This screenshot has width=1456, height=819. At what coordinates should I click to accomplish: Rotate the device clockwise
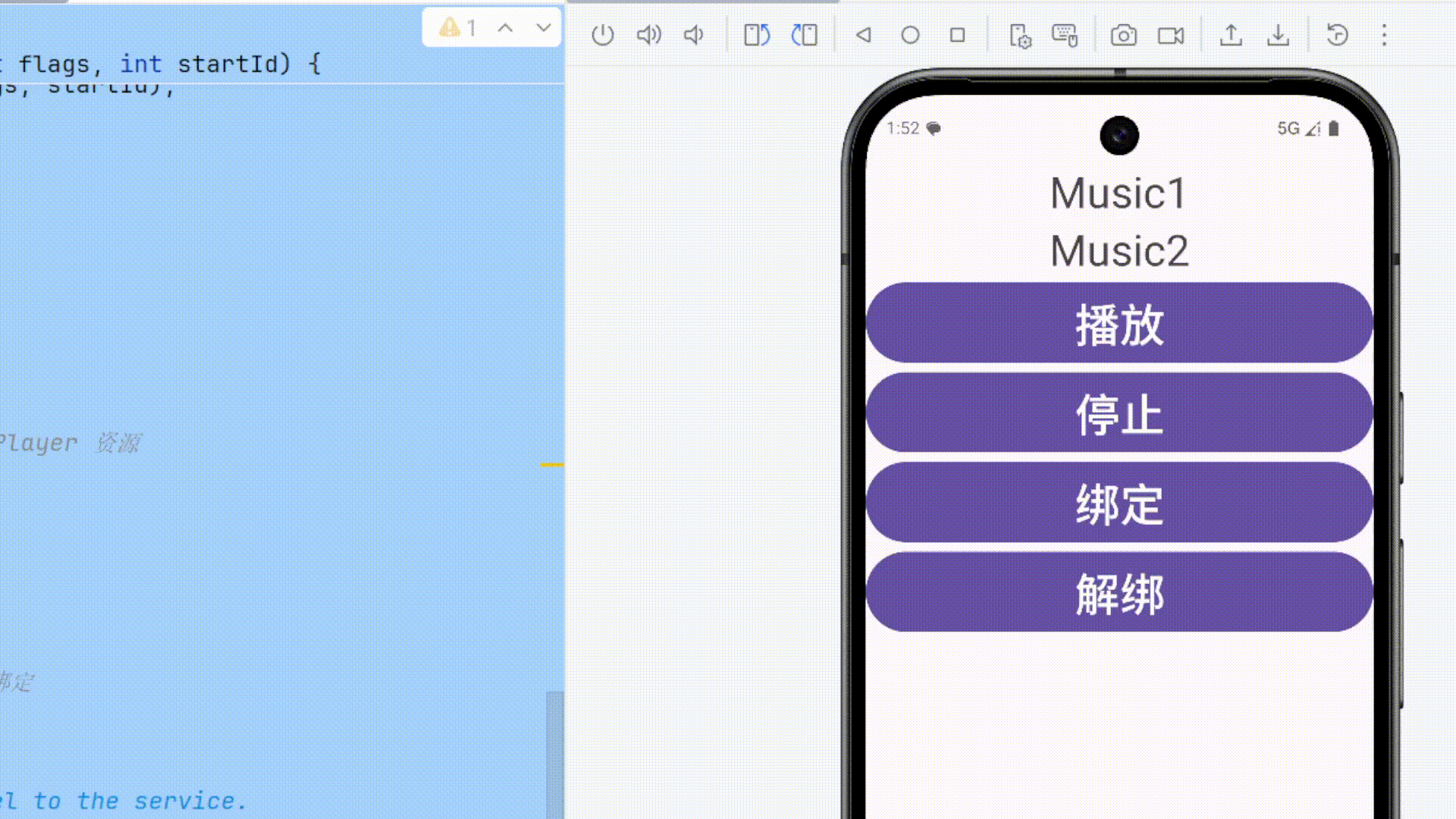(x=804, y=35)
